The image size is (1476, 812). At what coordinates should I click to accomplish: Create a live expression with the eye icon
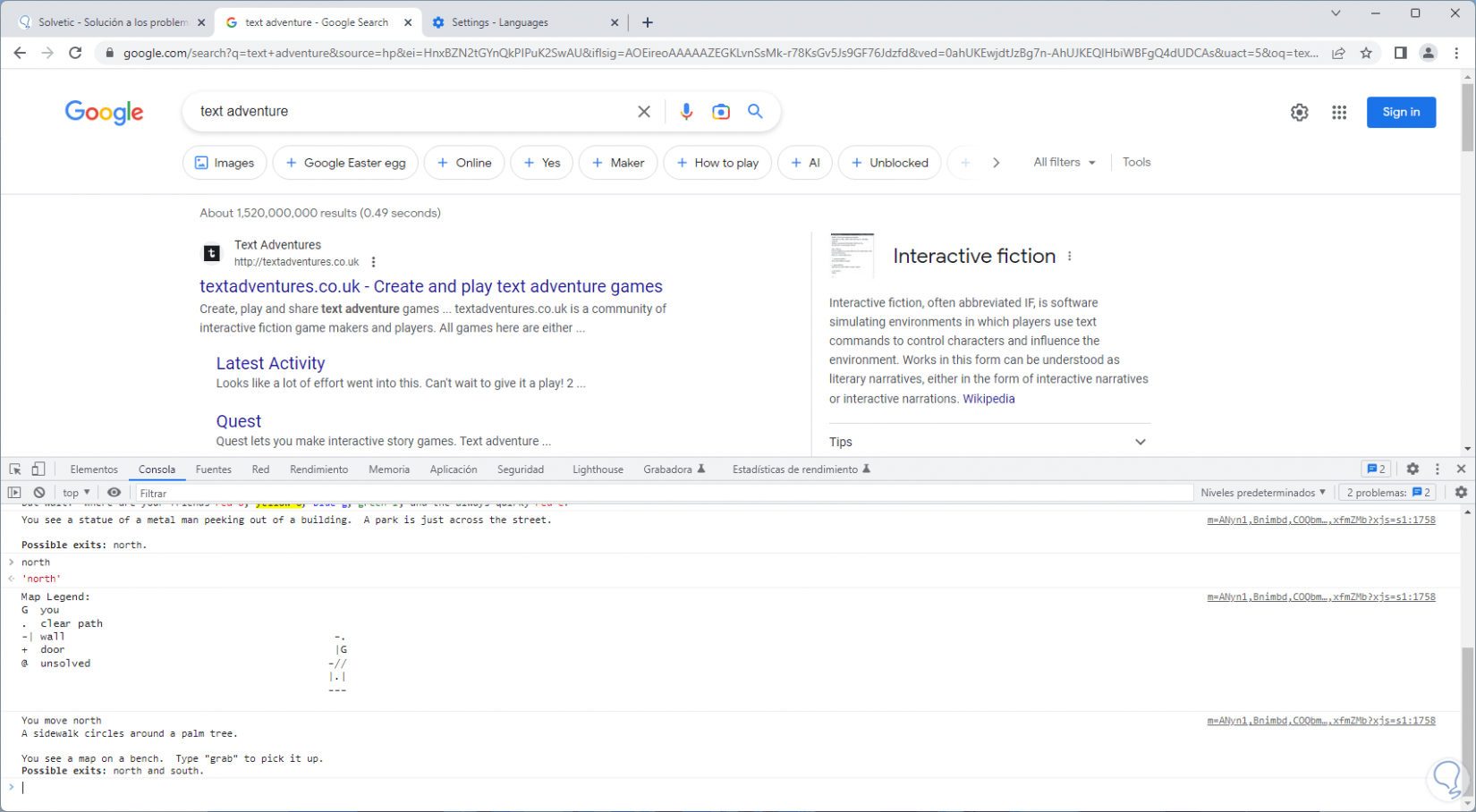(x=114, y=493)
